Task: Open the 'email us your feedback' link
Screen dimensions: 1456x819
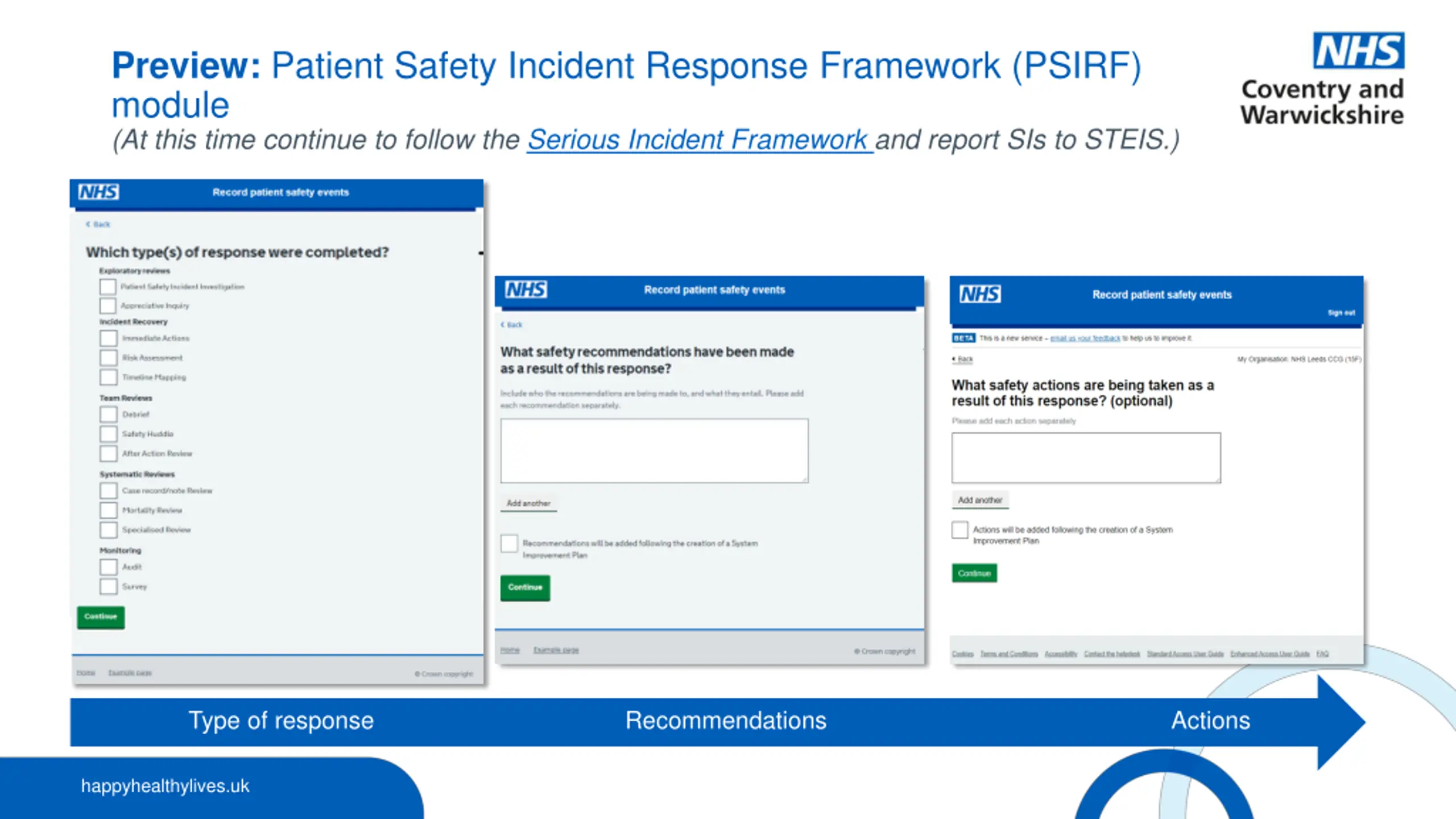Action: [x=1085, y=338]
